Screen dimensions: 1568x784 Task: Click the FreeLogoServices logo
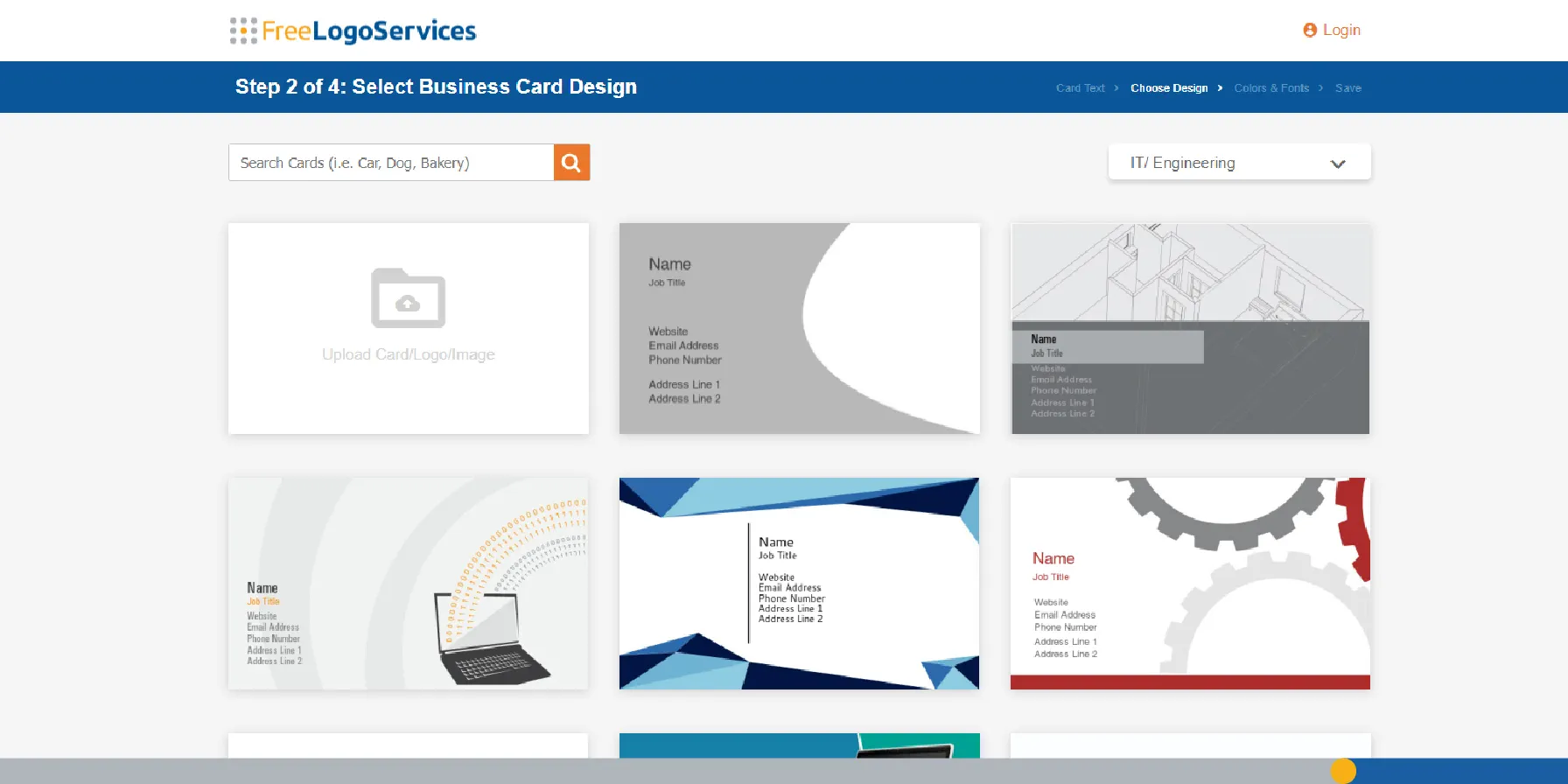tap(353, 31)
